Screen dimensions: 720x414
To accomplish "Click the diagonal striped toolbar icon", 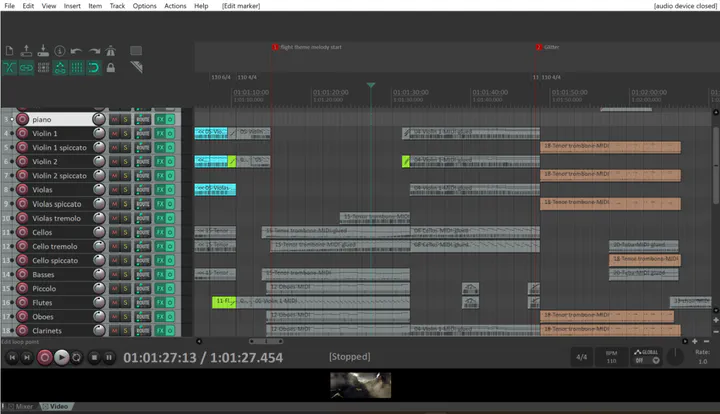I will [136, 67].
